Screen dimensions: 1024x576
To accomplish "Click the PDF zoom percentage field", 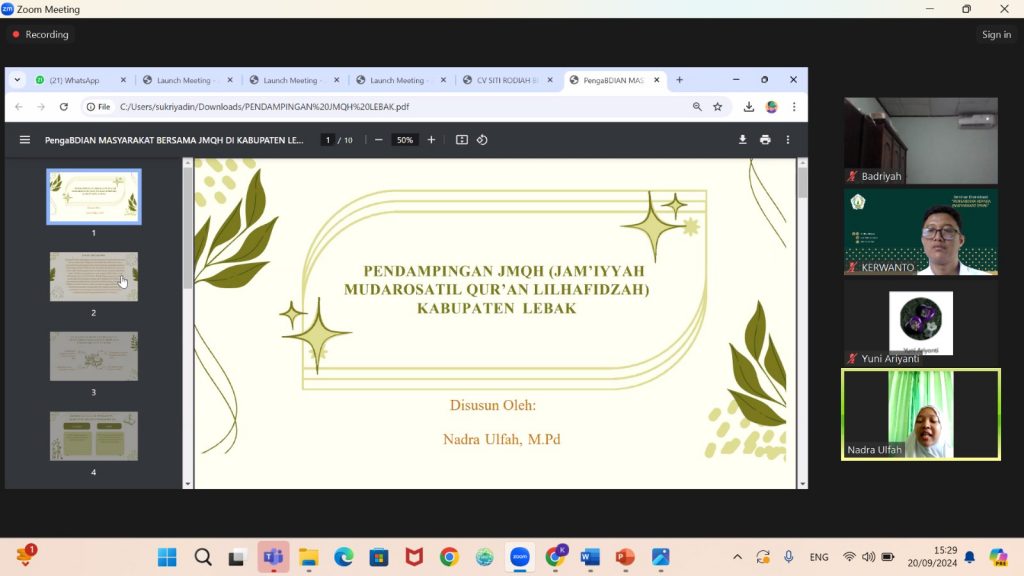I will [x=404, y=140].
